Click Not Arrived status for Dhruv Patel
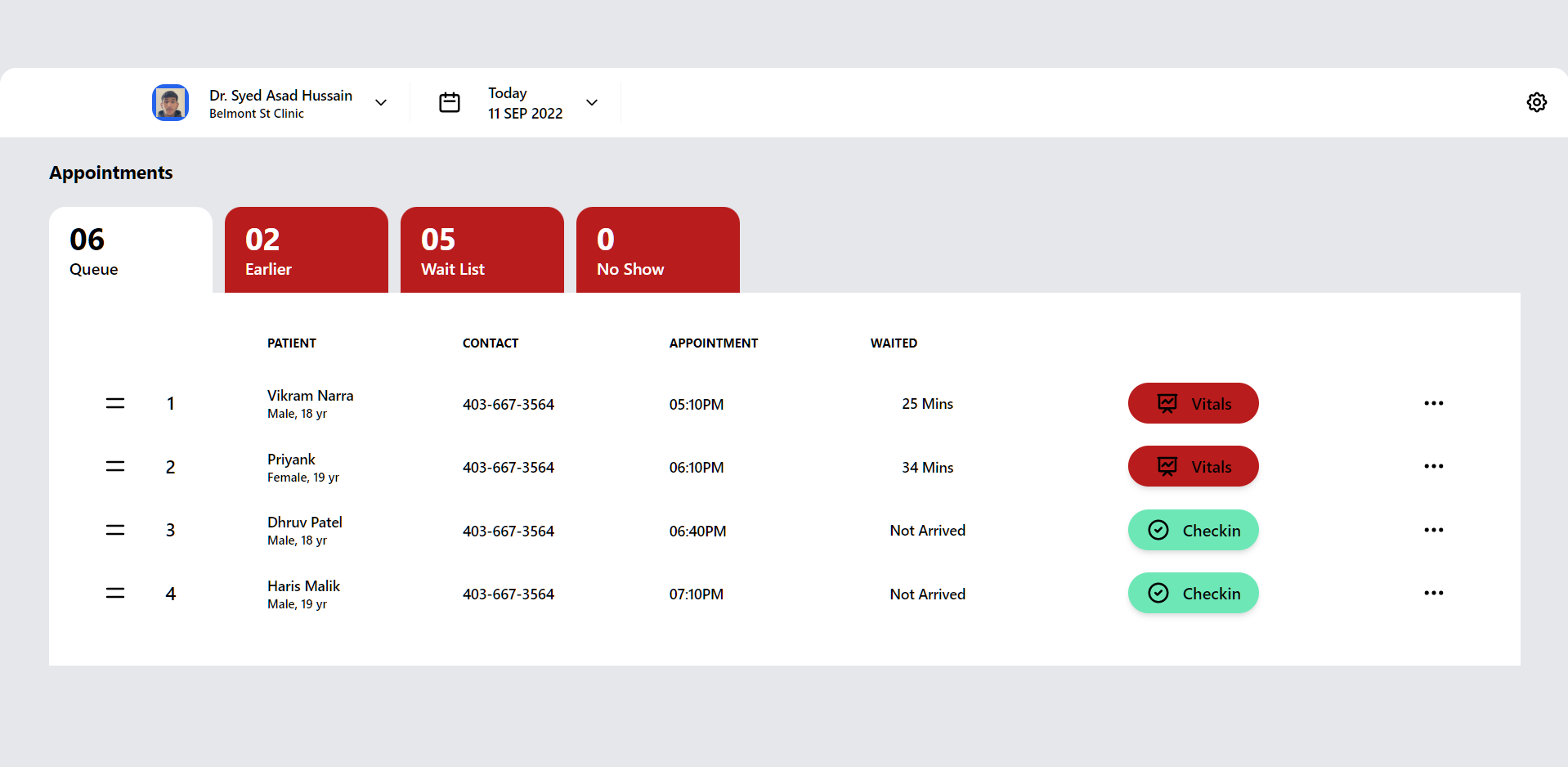The image size is (1568, 767). 927,531
